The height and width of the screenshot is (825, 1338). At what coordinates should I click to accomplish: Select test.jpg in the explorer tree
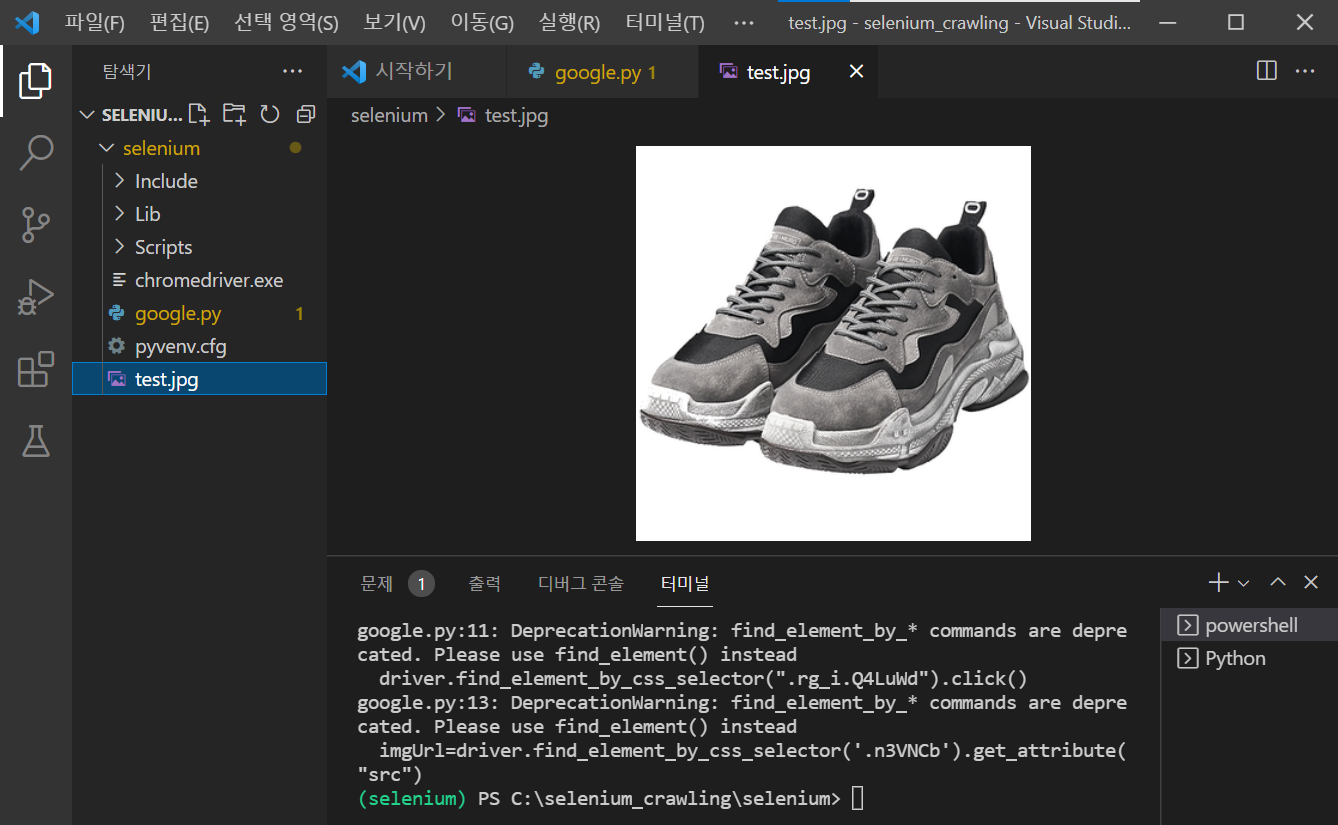pos(199,379)
